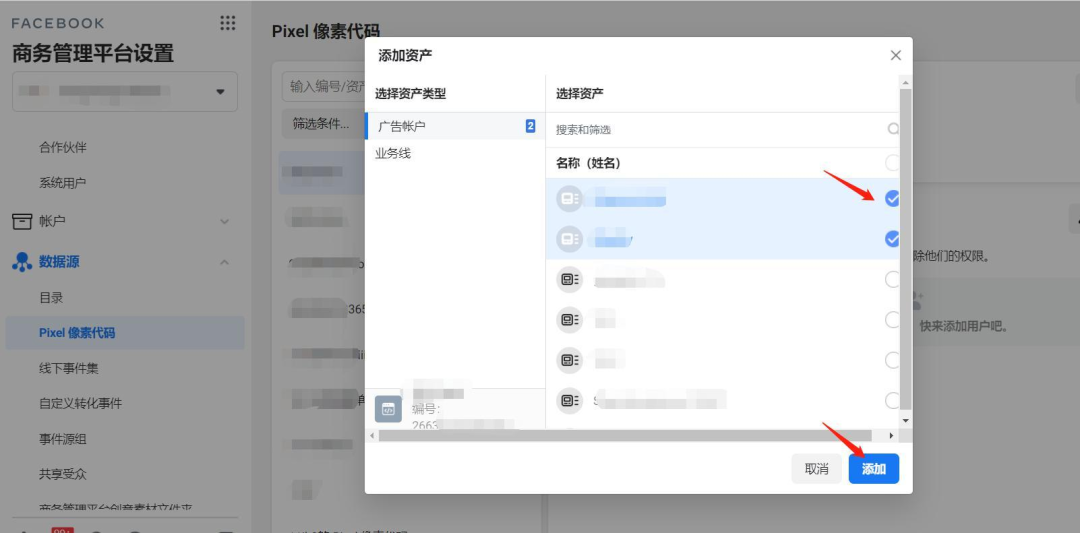Click the horizontal scrollbar left arrow
1080x533 pixels.
click(x=372, y=436)
